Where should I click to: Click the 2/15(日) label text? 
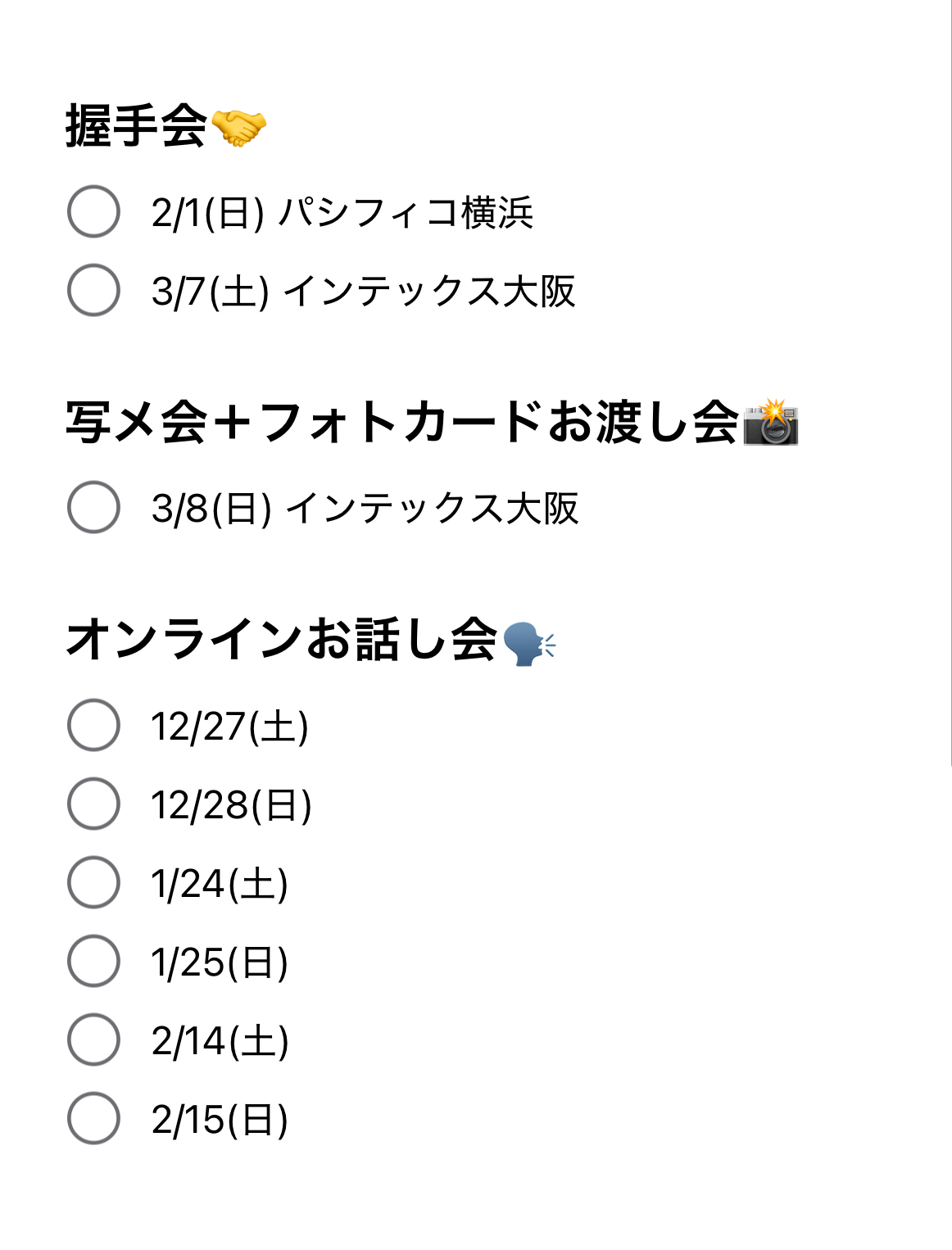coord(220,1120)
